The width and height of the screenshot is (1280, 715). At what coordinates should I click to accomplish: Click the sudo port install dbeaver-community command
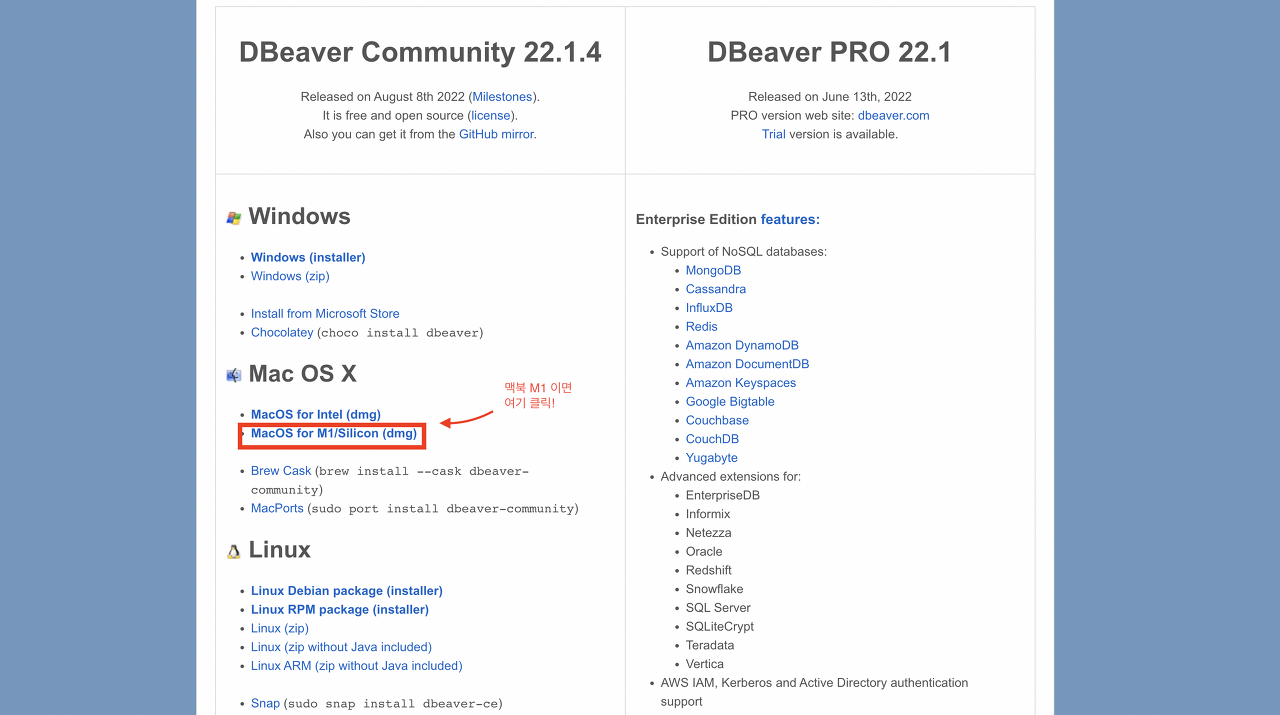443,509
